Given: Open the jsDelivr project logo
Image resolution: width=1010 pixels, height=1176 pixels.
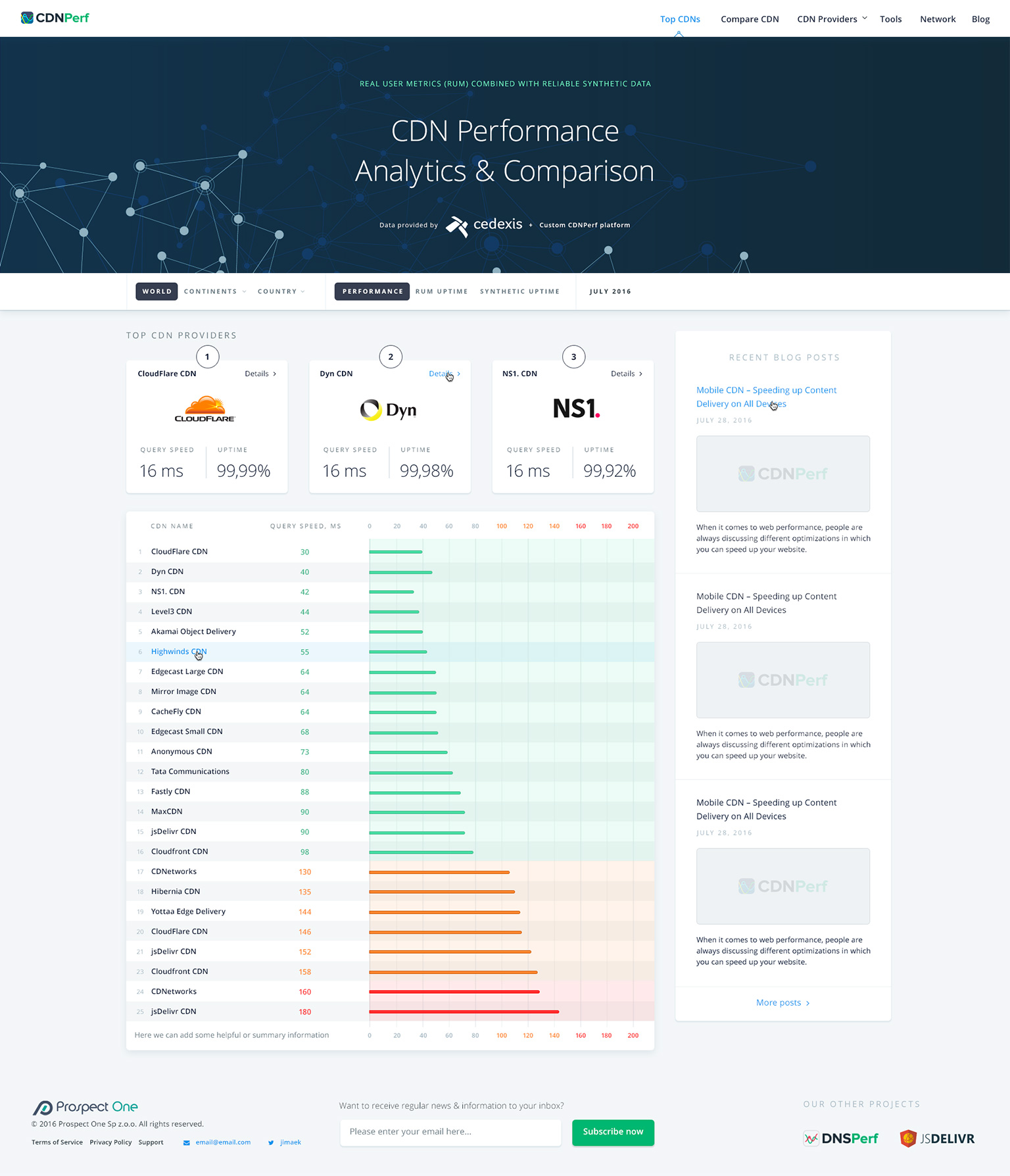Looking at the screenshot, I should (937, 1139).
